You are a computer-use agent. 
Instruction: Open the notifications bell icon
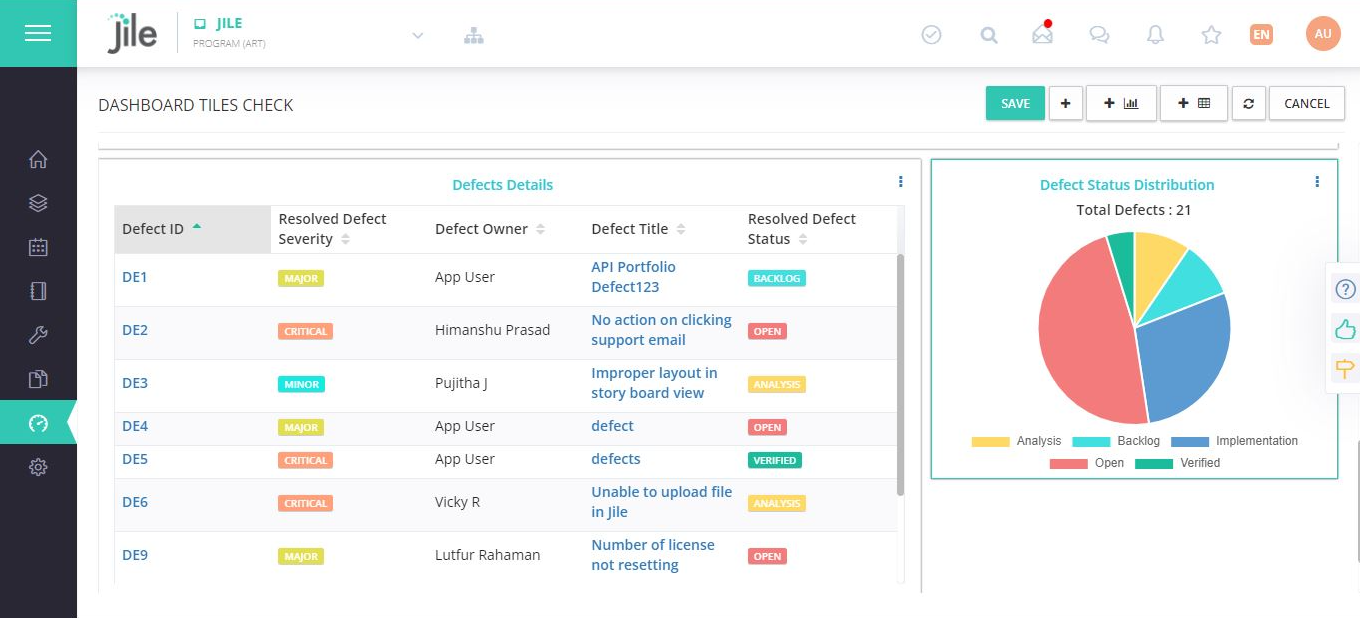[x=1155, y=35]
